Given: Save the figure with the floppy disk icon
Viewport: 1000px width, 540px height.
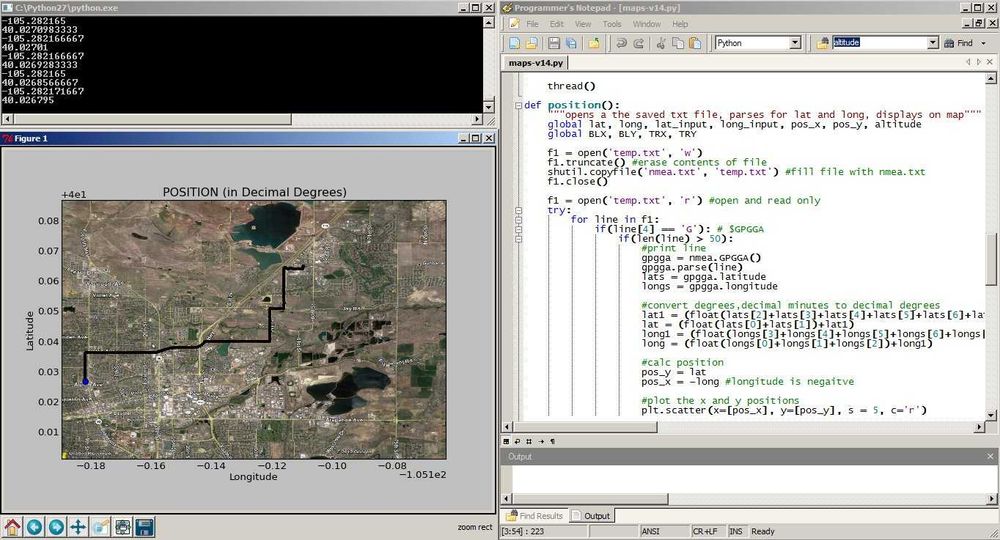Looking at the screenshot, I should (144, 527).
